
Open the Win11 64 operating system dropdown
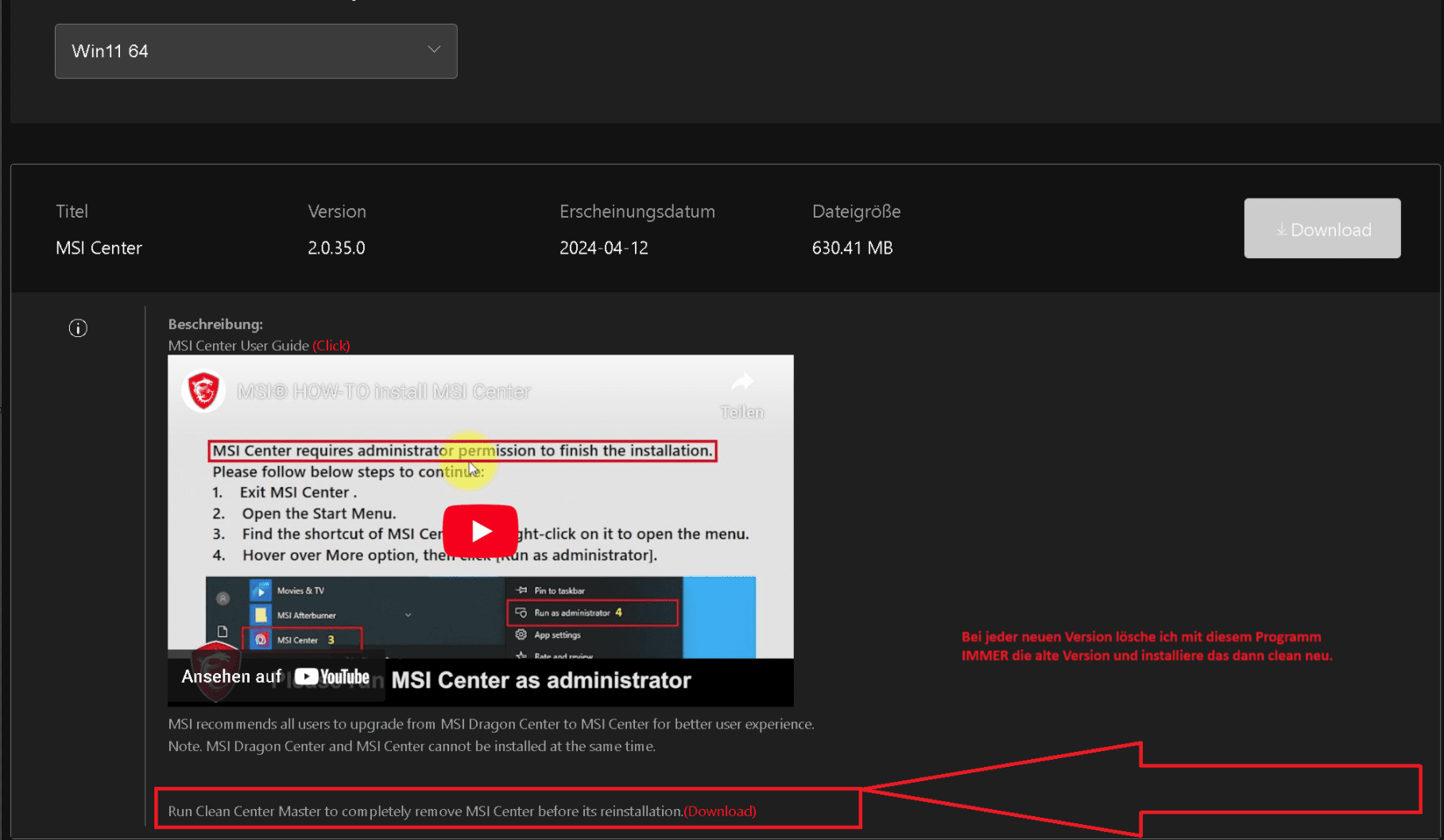tap(256, 51)
